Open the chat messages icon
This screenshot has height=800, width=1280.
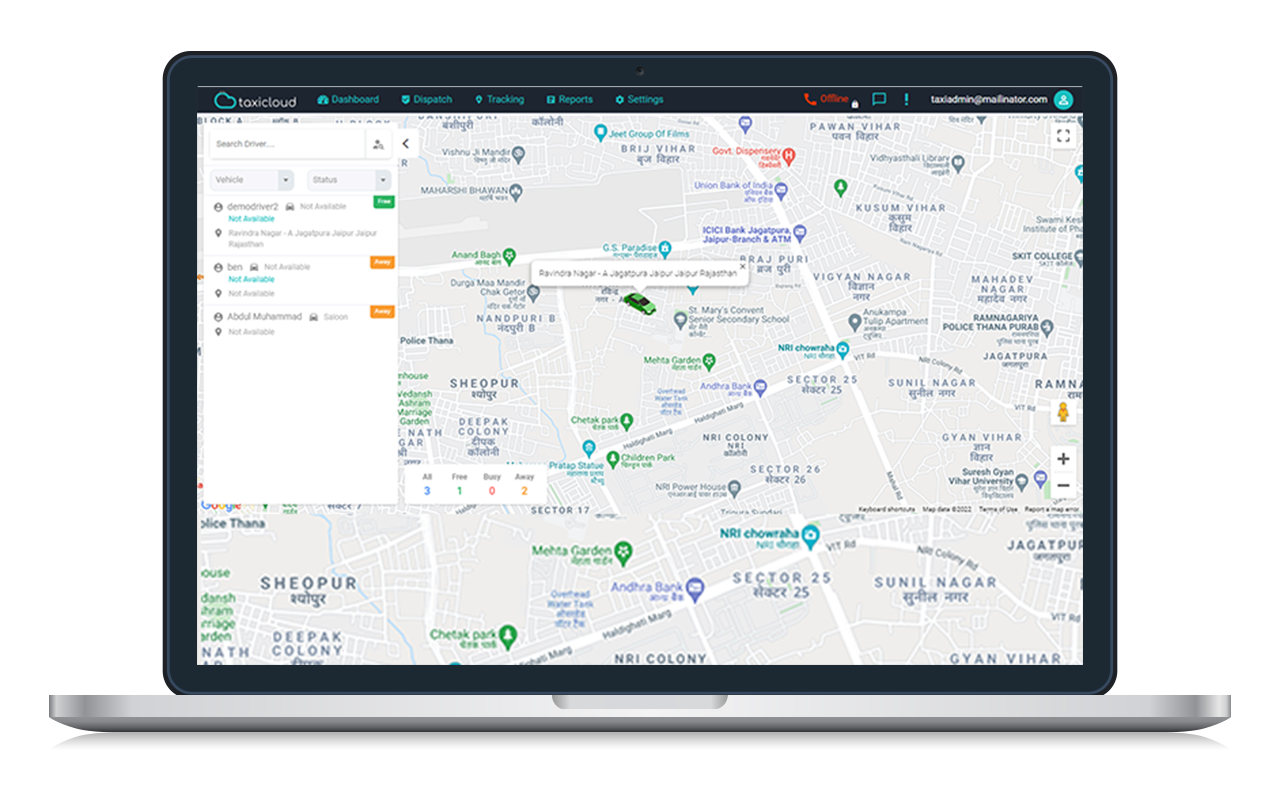(879, 99)
